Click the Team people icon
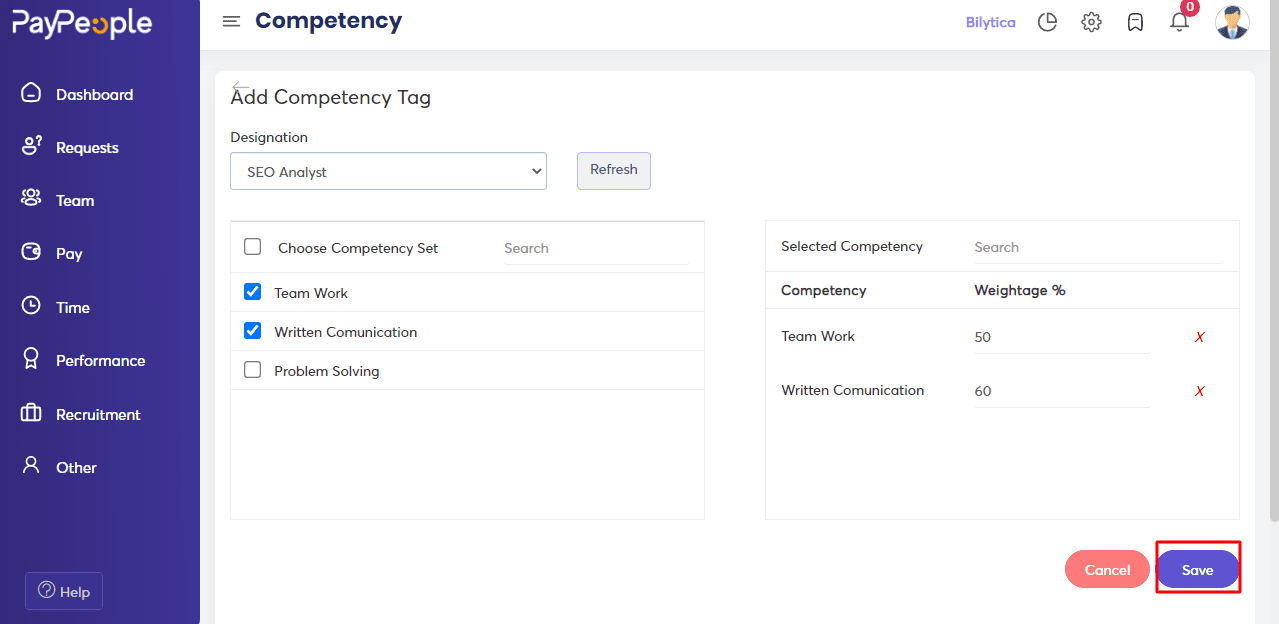This screenshot has height=624, width=1279. click(x=31, y=199)
